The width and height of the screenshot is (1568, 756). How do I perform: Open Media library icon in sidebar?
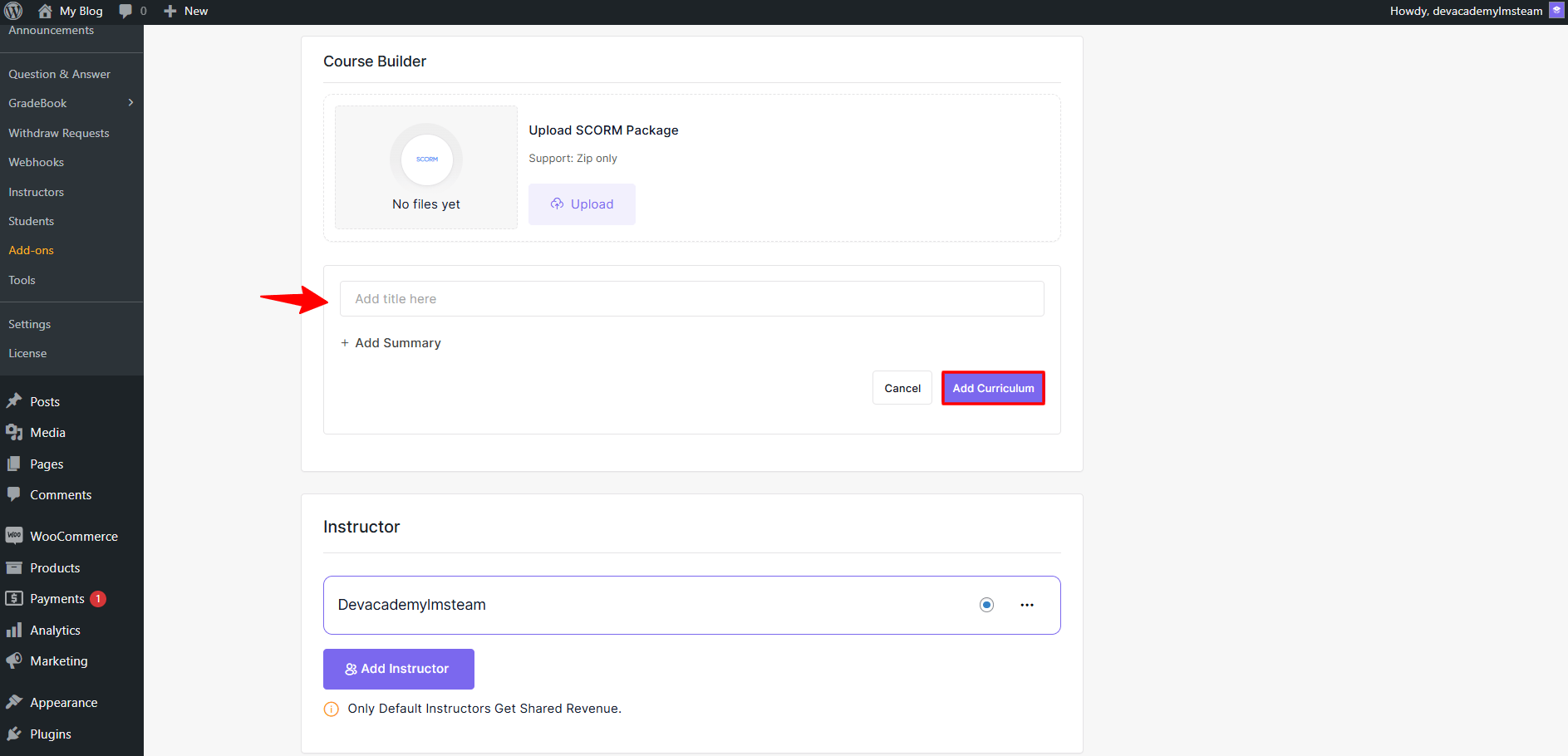[14, 433]
